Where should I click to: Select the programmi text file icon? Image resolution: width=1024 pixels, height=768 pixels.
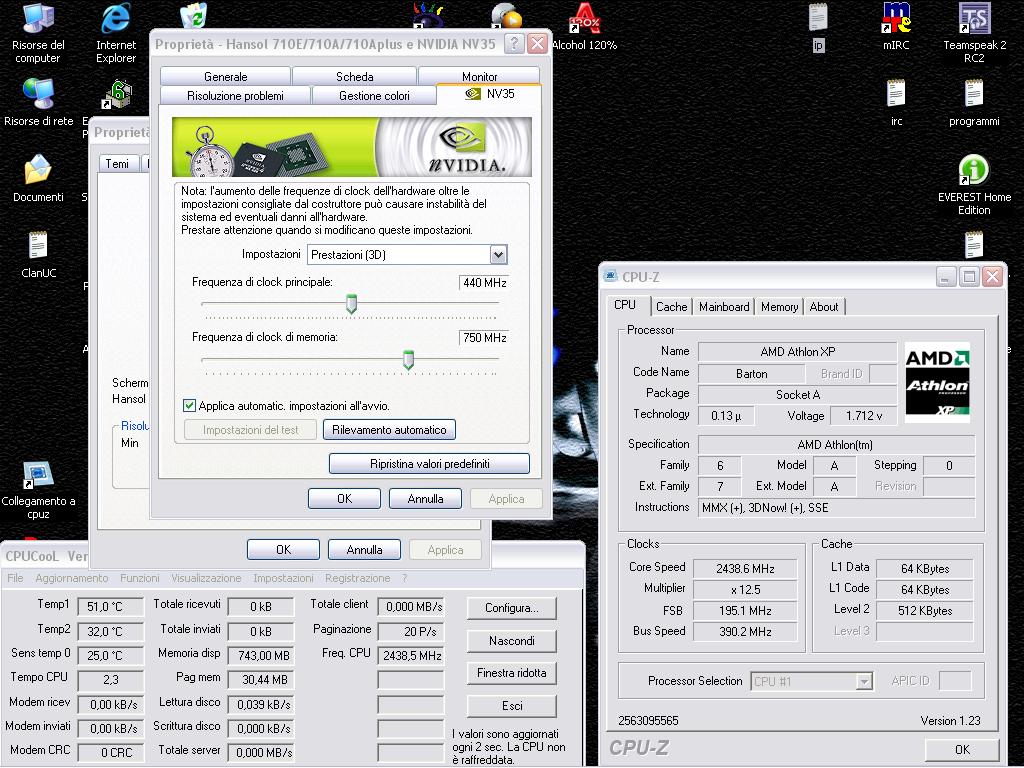coord(974,103)
